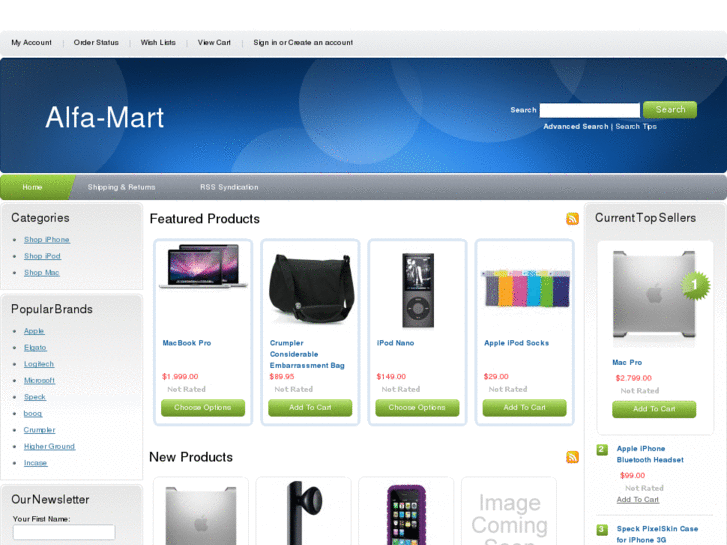The image size is (727, 545).
Task: Choose Options for MacBook Pro
Action: click(x=203, y=407)
